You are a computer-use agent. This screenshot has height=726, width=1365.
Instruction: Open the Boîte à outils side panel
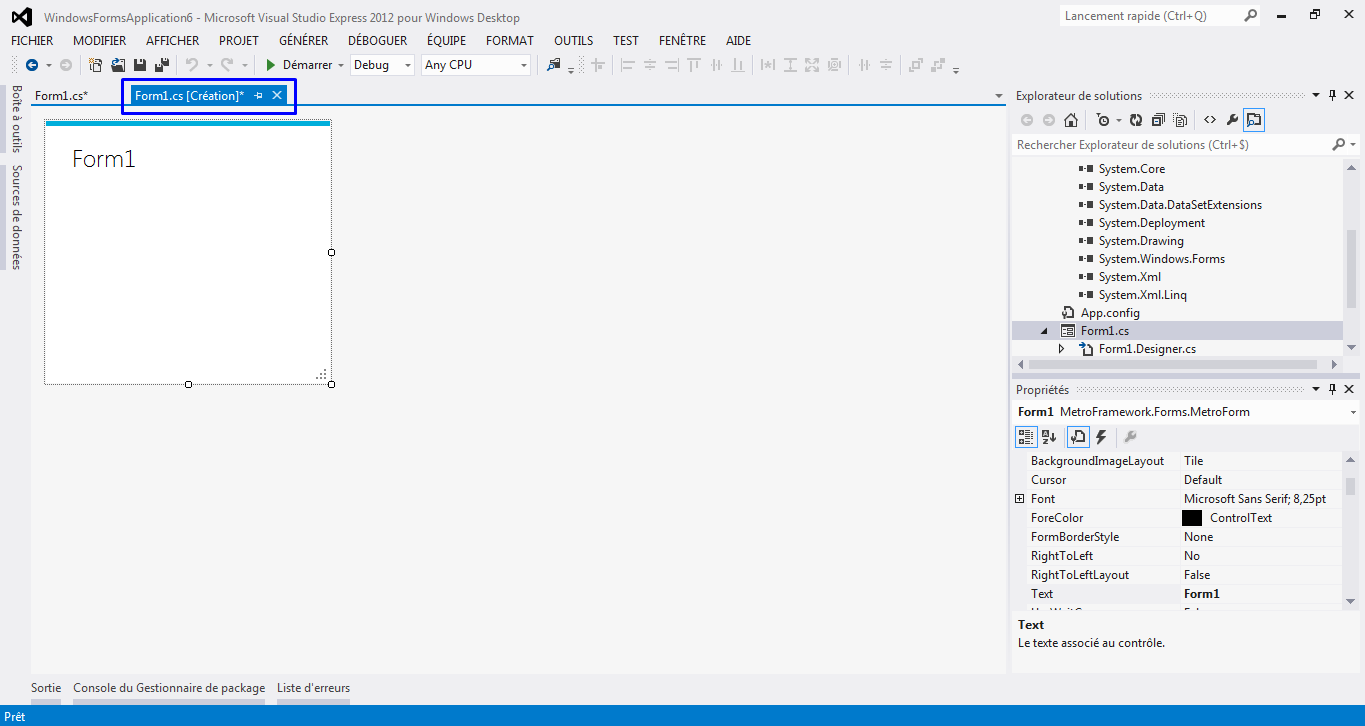click(x=16, y=118)
